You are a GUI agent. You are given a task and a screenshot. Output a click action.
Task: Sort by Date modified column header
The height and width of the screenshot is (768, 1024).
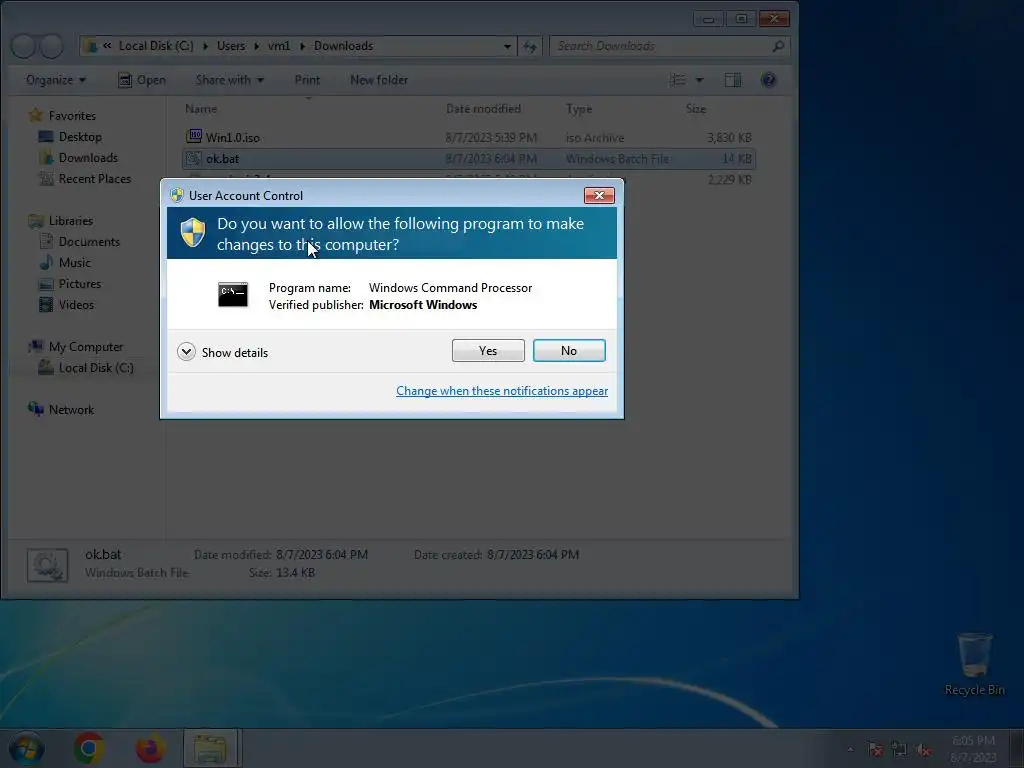483,108
